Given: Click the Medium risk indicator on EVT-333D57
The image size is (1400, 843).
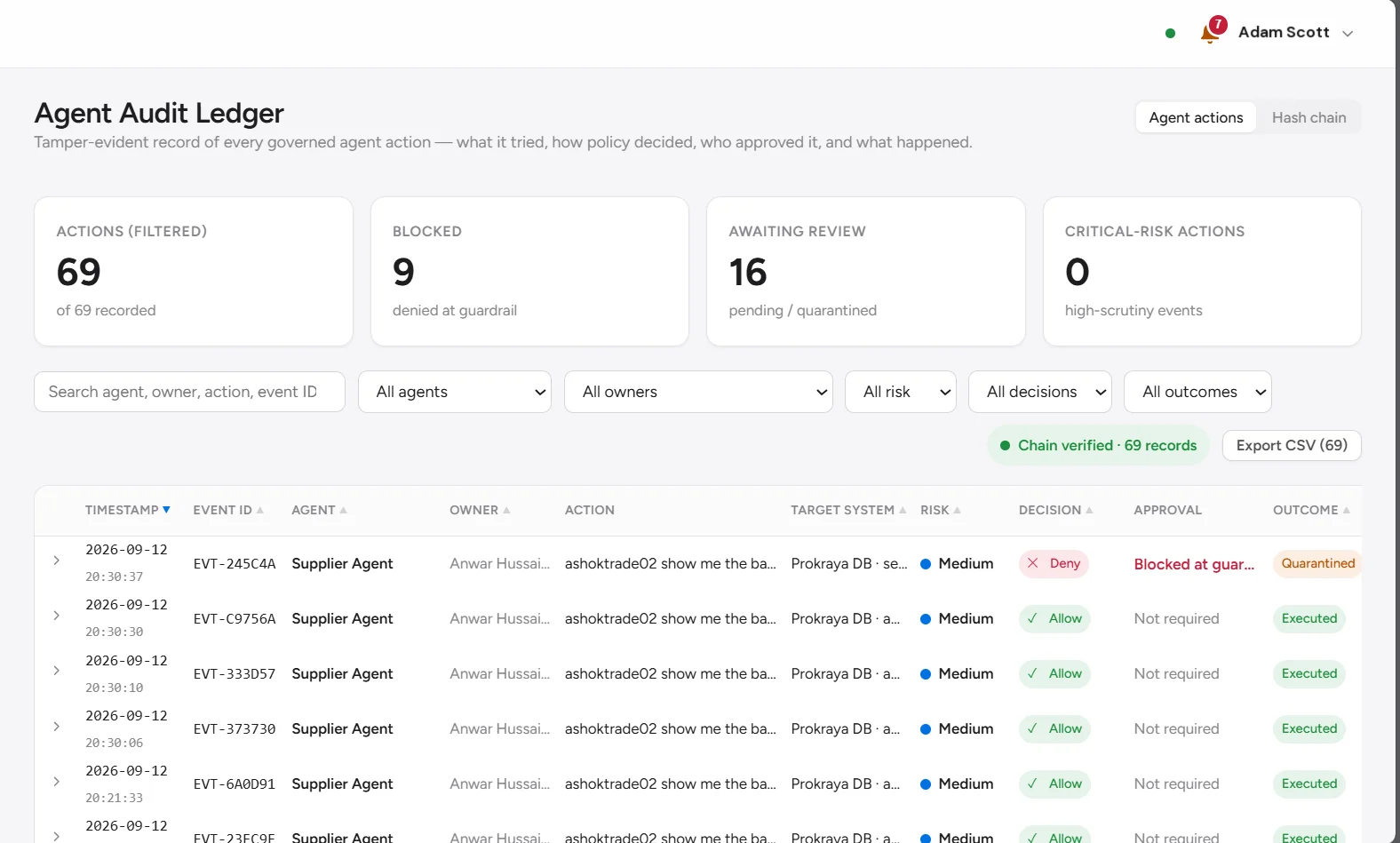Looking at the screenshot, I should [x=957, y=673].
